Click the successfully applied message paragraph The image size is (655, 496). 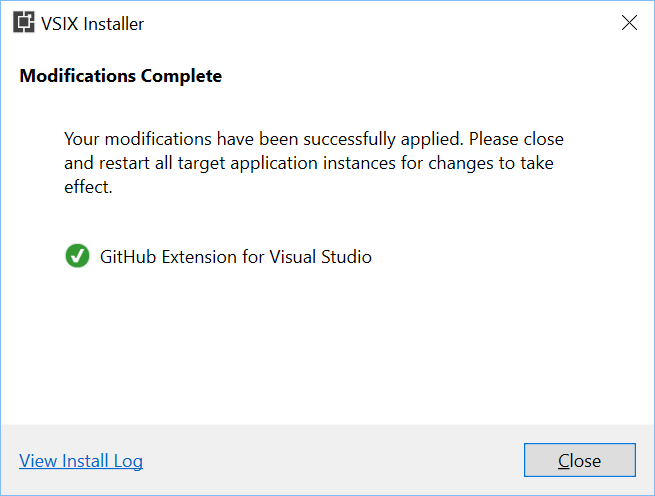pos(314,163)
